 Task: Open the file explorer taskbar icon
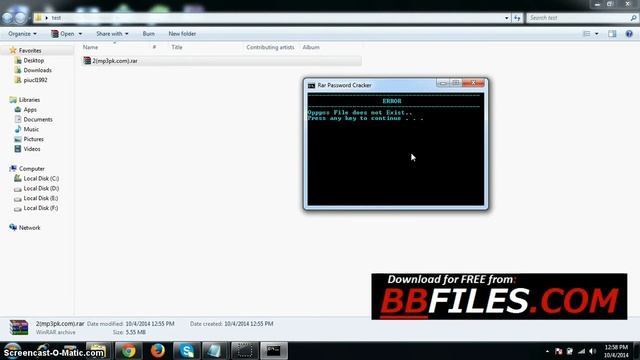(97, 351)
